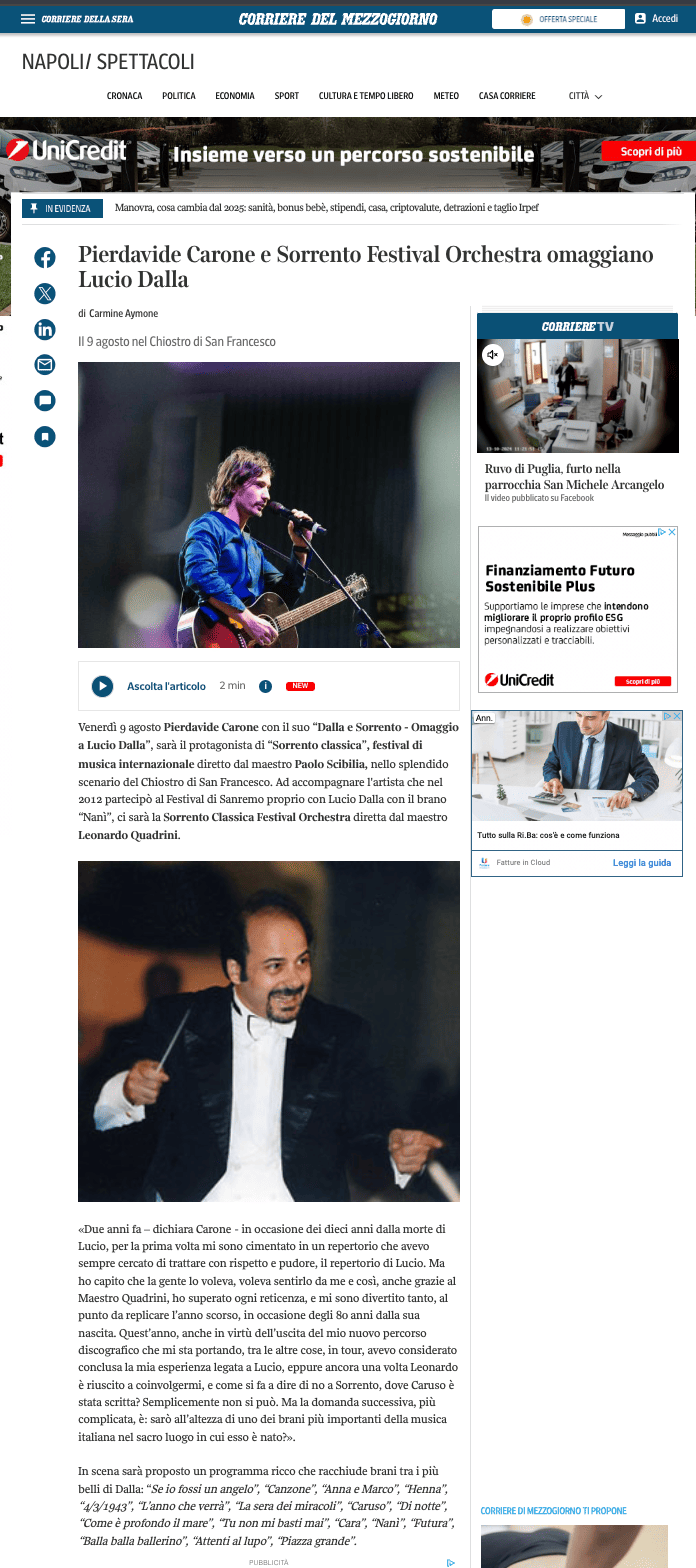
Task: Open author Carmine Aymone link
Action: (124, 314)
